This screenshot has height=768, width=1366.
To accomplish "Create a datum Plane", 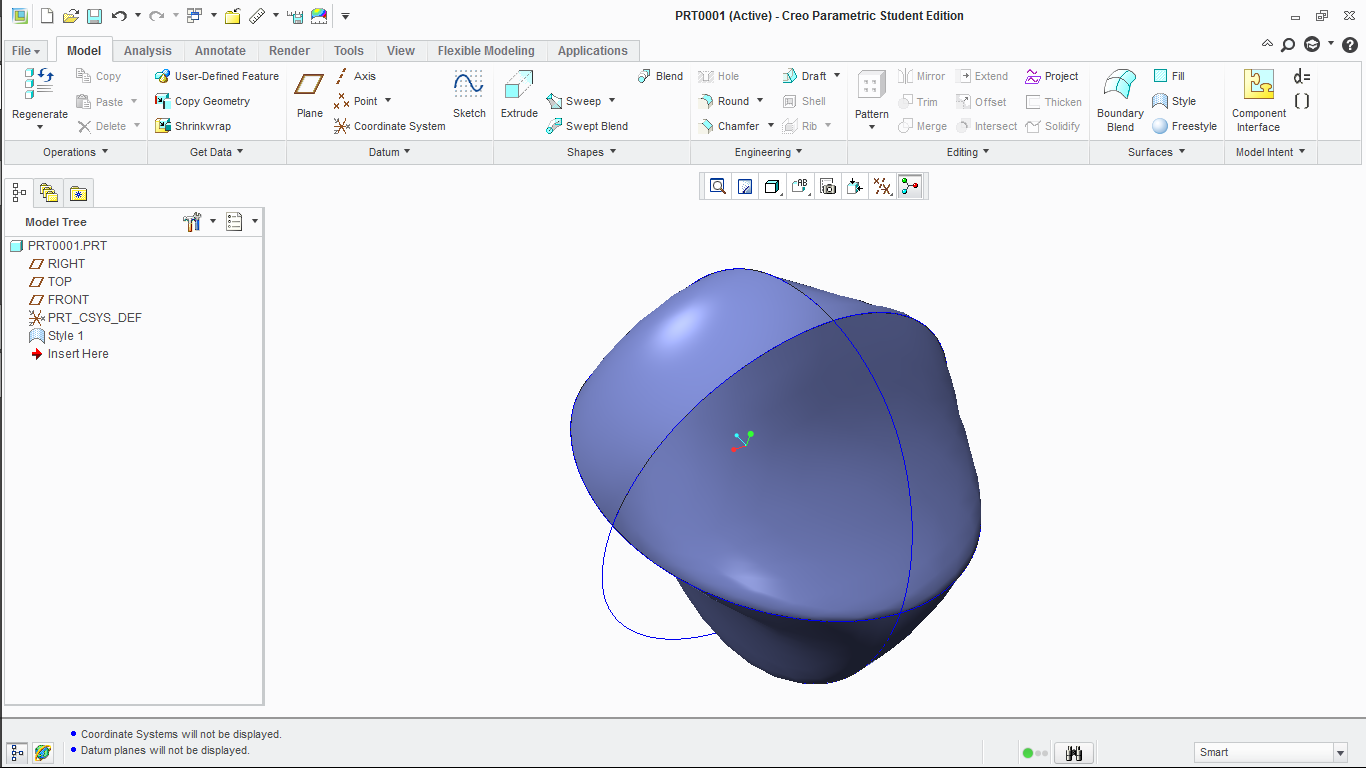I will coord(310,95).
